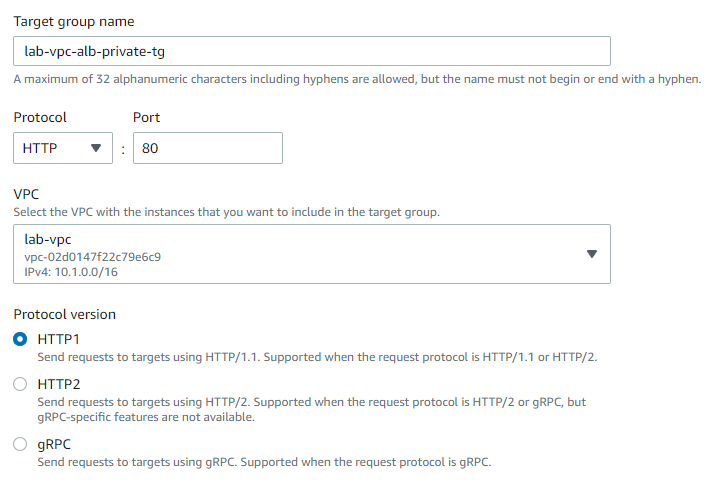Click the VPC ID vpc-02d0147f22c79e6c9 text
711x482 pixels.
point(92,256)
